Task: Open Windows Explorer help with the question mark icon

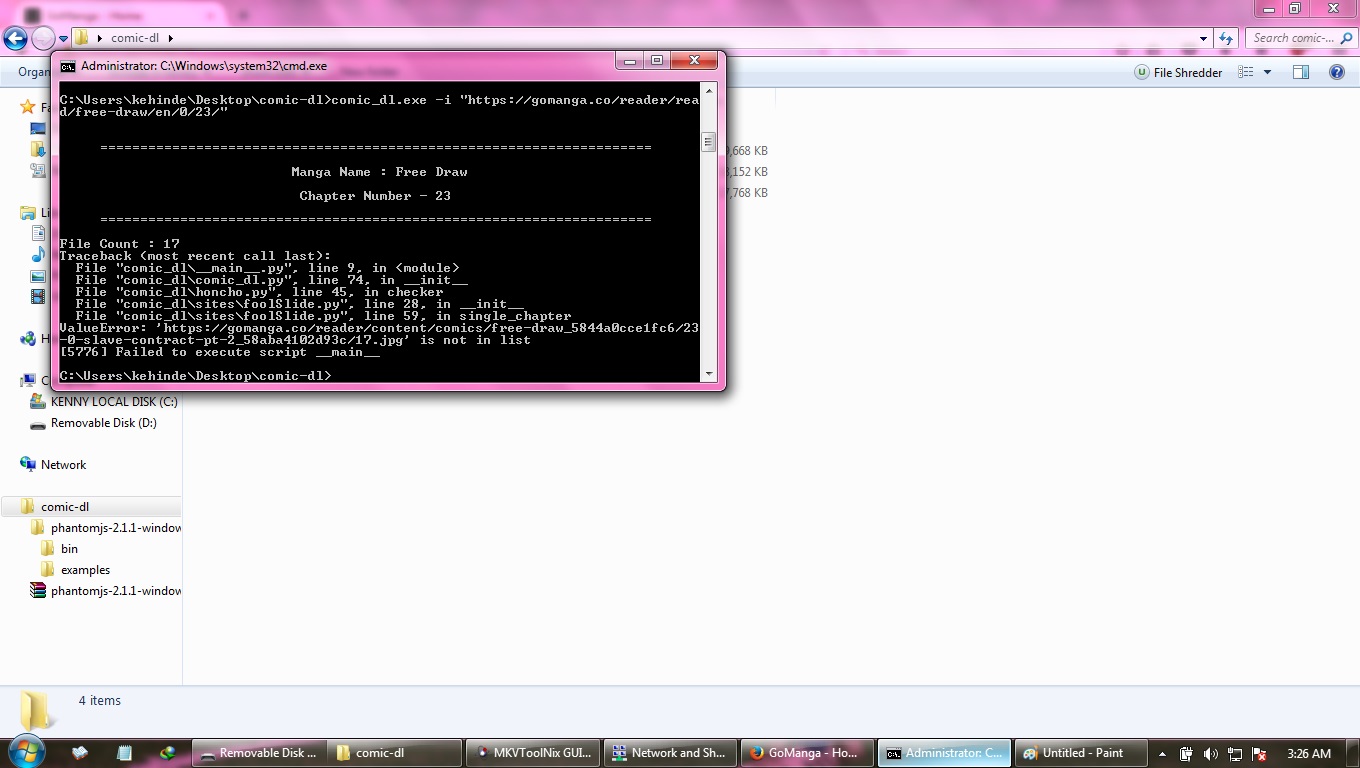Action: (x=1337, y=72)
